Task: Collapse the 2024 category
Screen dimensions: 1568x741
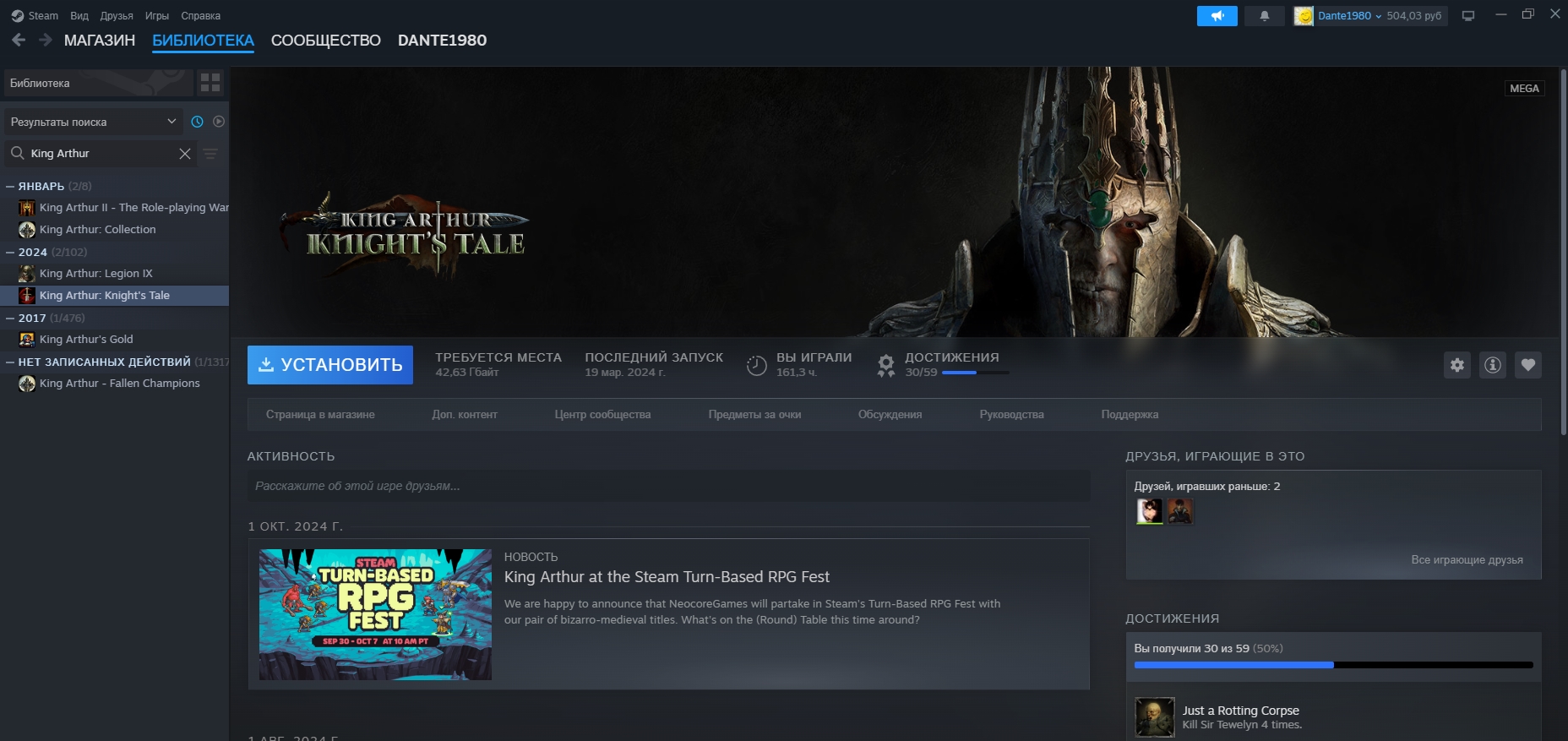Action: tap(10, 252)
